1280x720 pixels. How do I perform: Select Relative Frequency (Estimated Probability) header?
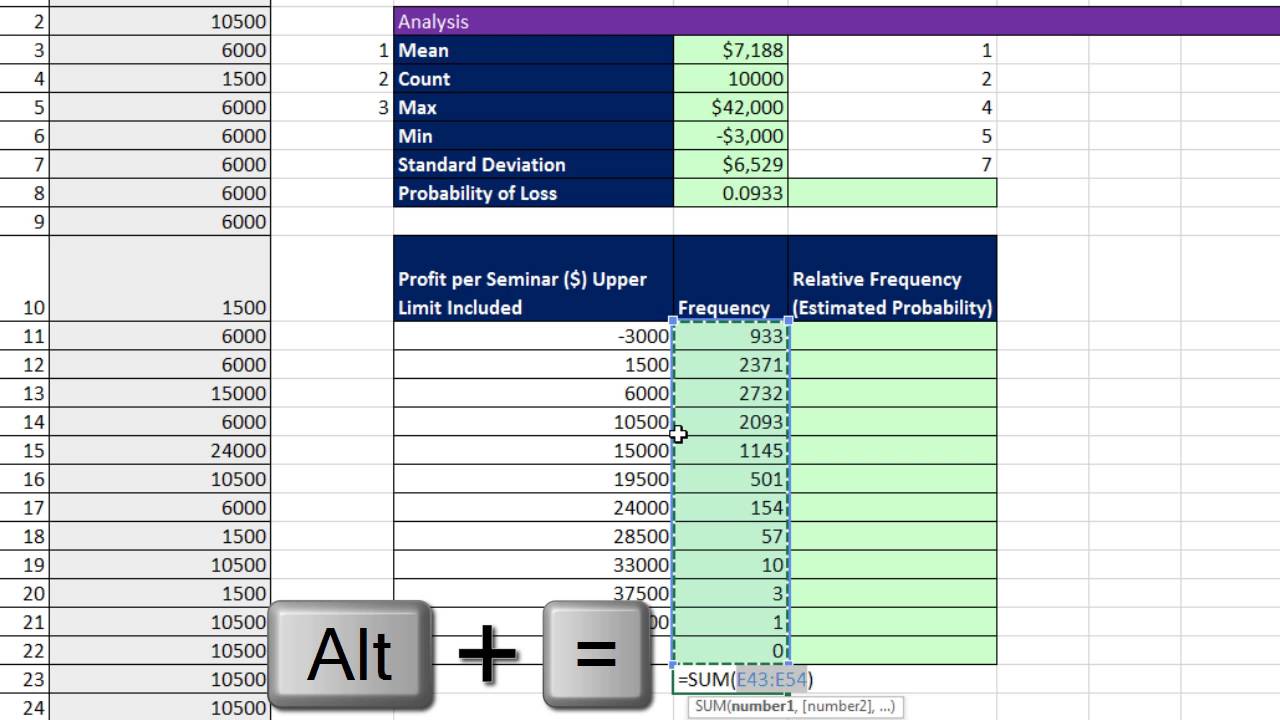coord(893,279)
